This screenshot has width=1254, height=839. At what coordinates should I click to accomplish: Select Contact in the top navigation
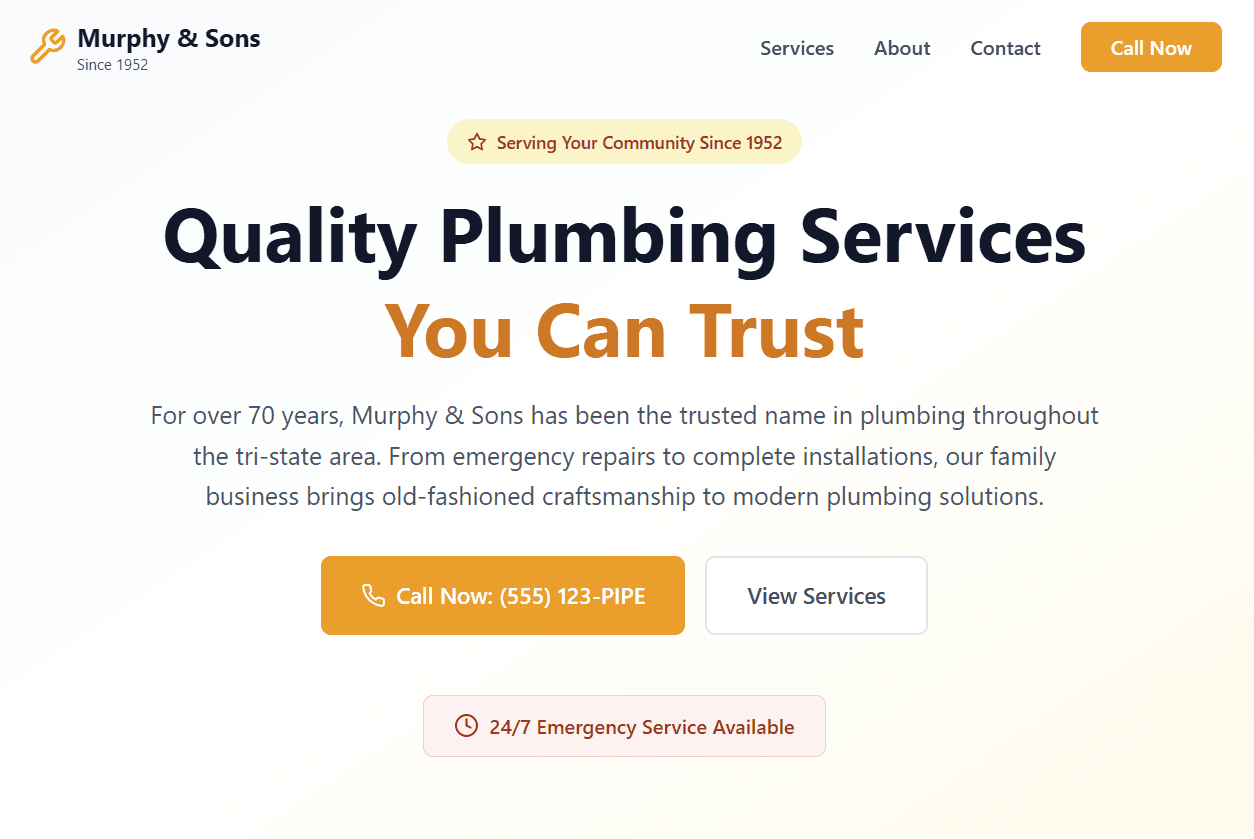click(x=1005, y=48)
